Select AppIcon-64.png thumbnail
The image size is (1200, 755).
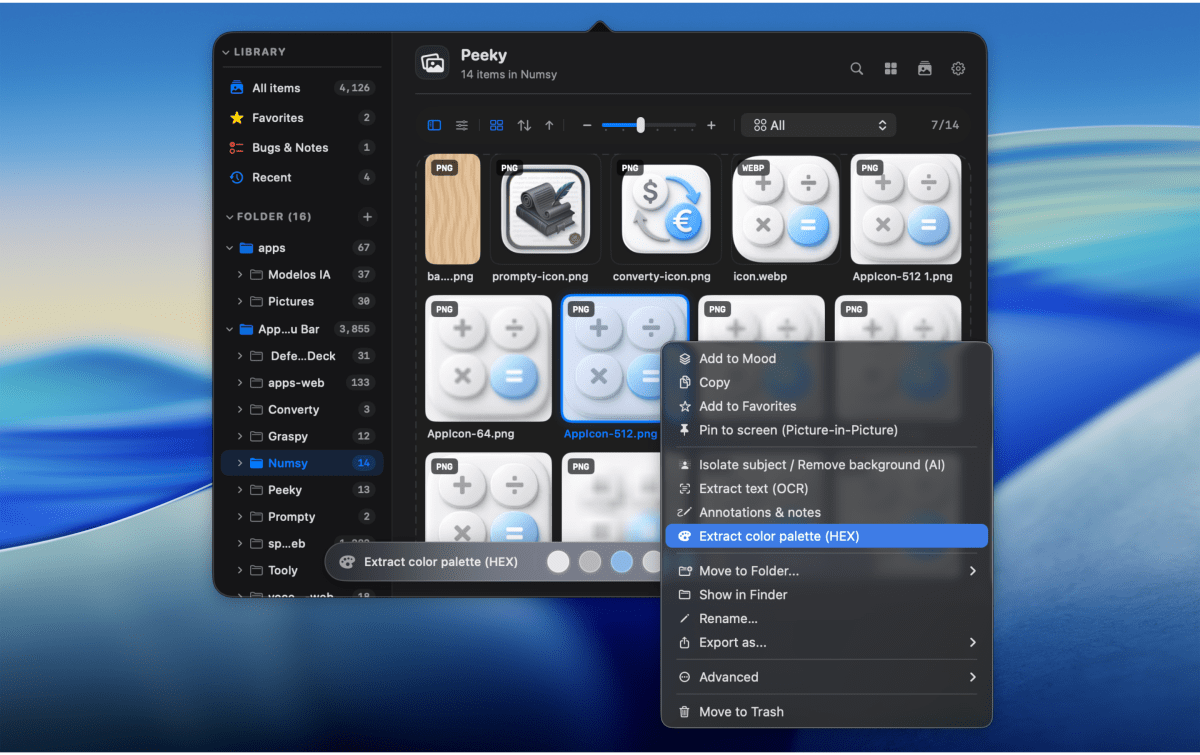pyautogui.click(x=488, y=358)
